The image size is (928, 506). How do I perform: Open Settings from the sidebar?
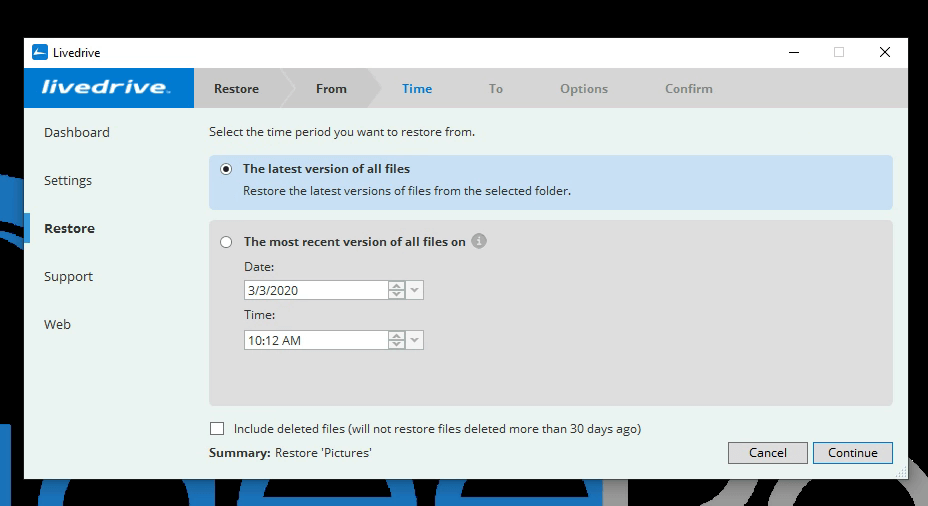(68, 181)
